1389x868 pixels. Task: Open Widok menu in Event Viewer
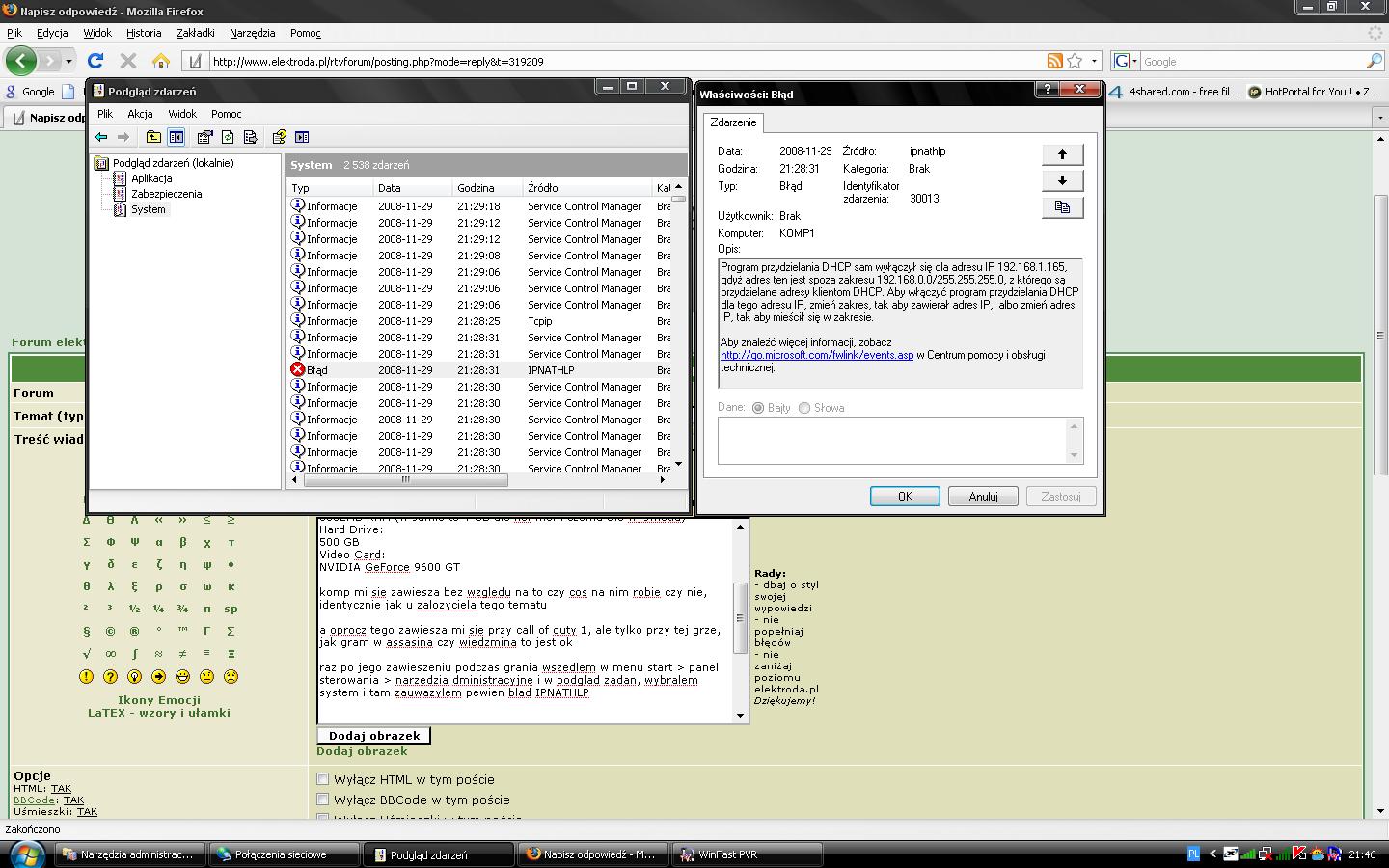(182, 114)
